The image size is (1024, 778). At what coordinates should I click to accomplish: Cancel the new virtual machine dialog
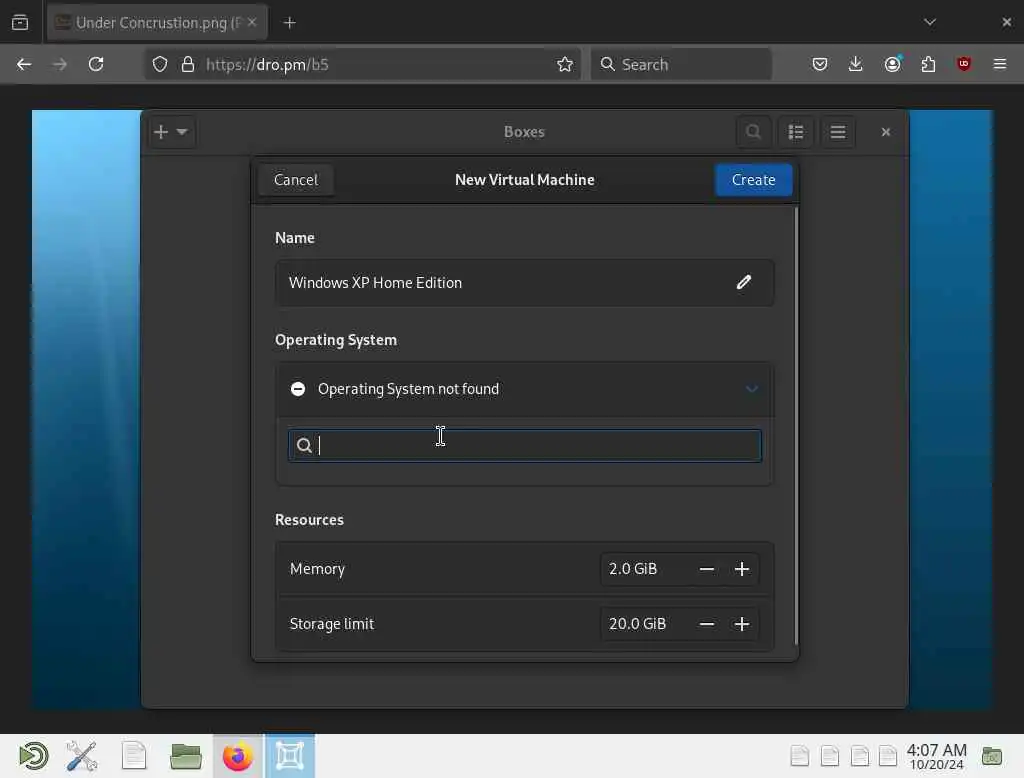296,180
